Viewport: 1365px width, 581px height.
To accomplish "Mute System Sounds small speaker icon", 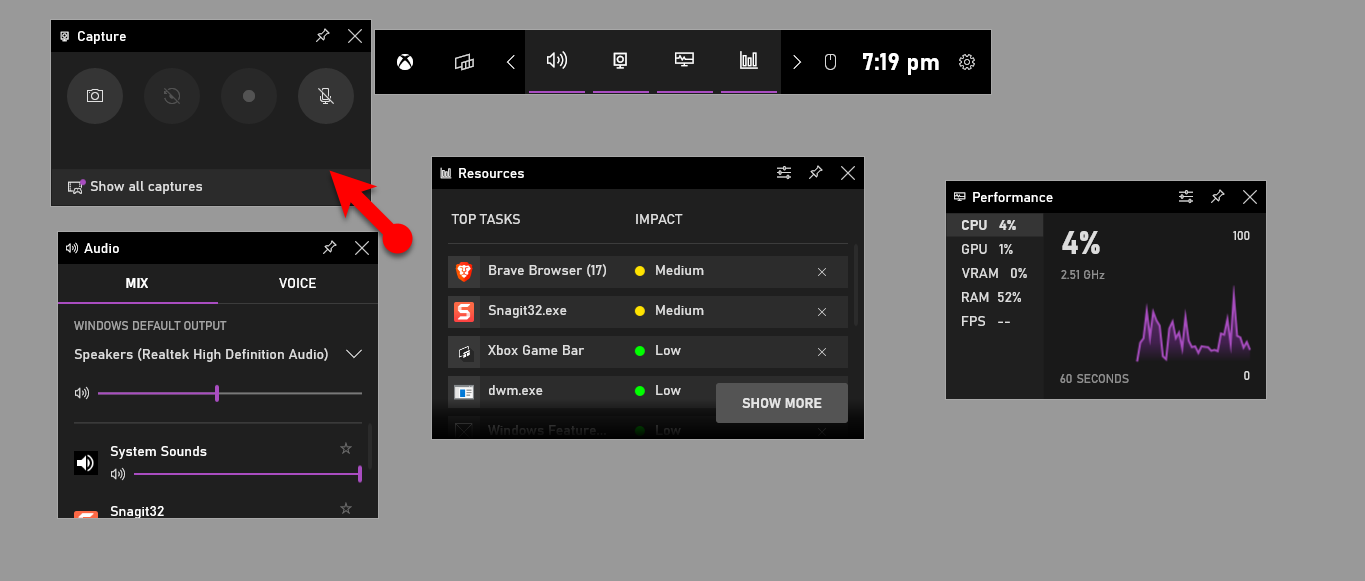I will 118,474.
